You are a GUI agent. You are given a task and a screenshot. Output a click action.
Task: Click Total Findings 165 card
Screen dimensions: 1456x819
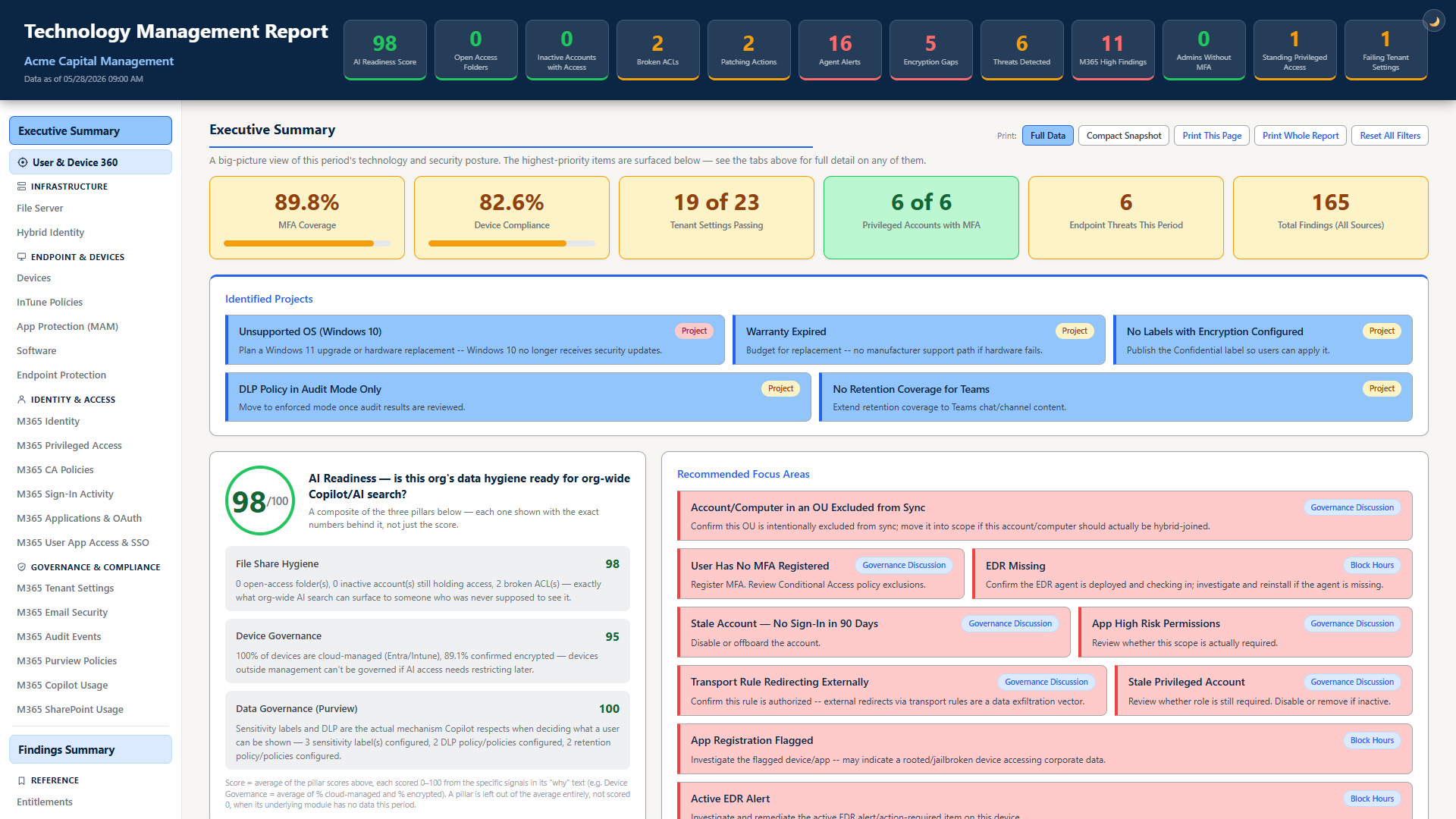[x=1331, y=218]
